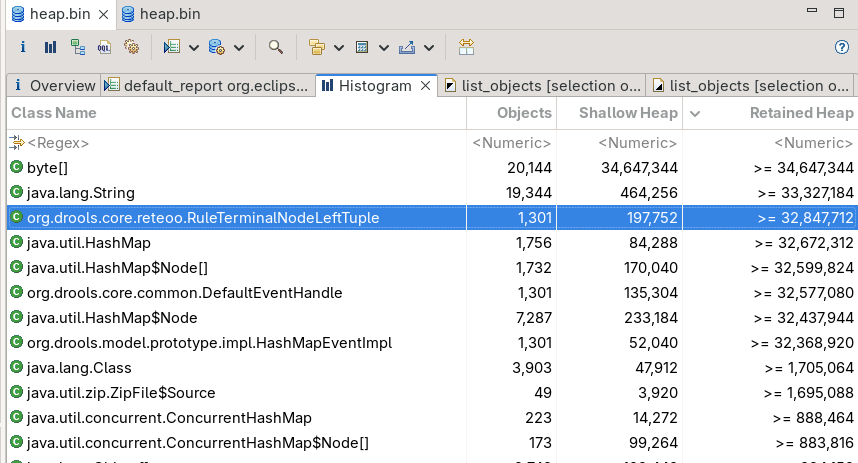858x463 pixels.
Task: Open the histogram toolbar icon
Action: click(x=50, y=47)
